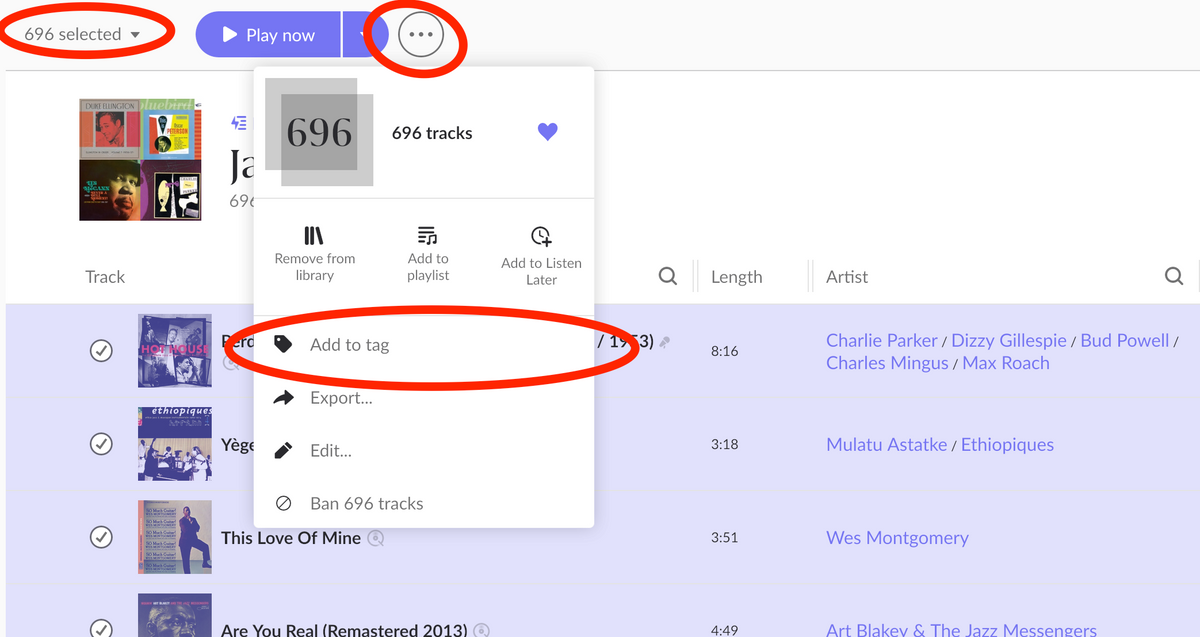Click the Jazz playlist collage cover art
The width and height of the screenshot is (1200, 637).
(x=142, y=159)
